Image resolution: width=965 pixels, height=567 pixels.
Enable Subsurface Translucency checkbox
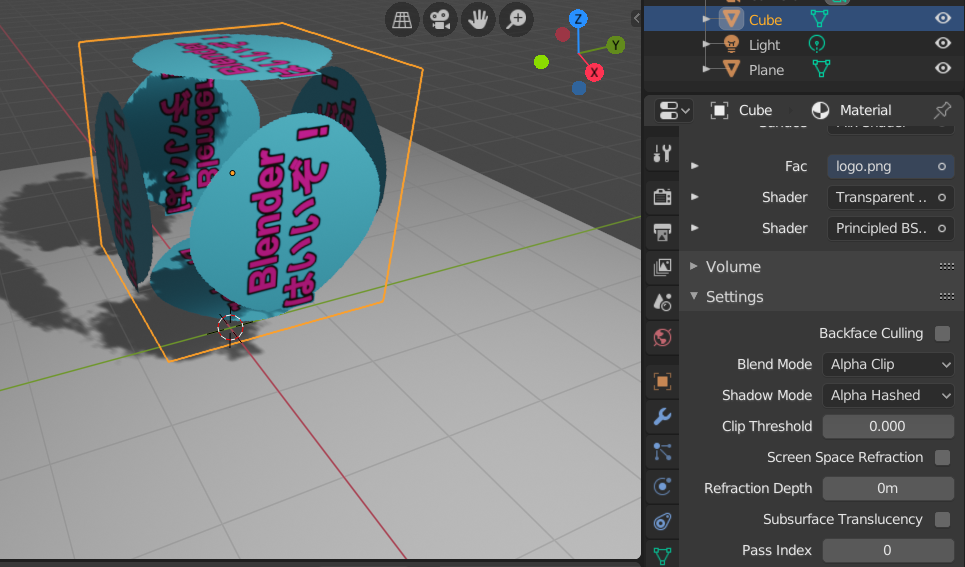pos(942,520)
